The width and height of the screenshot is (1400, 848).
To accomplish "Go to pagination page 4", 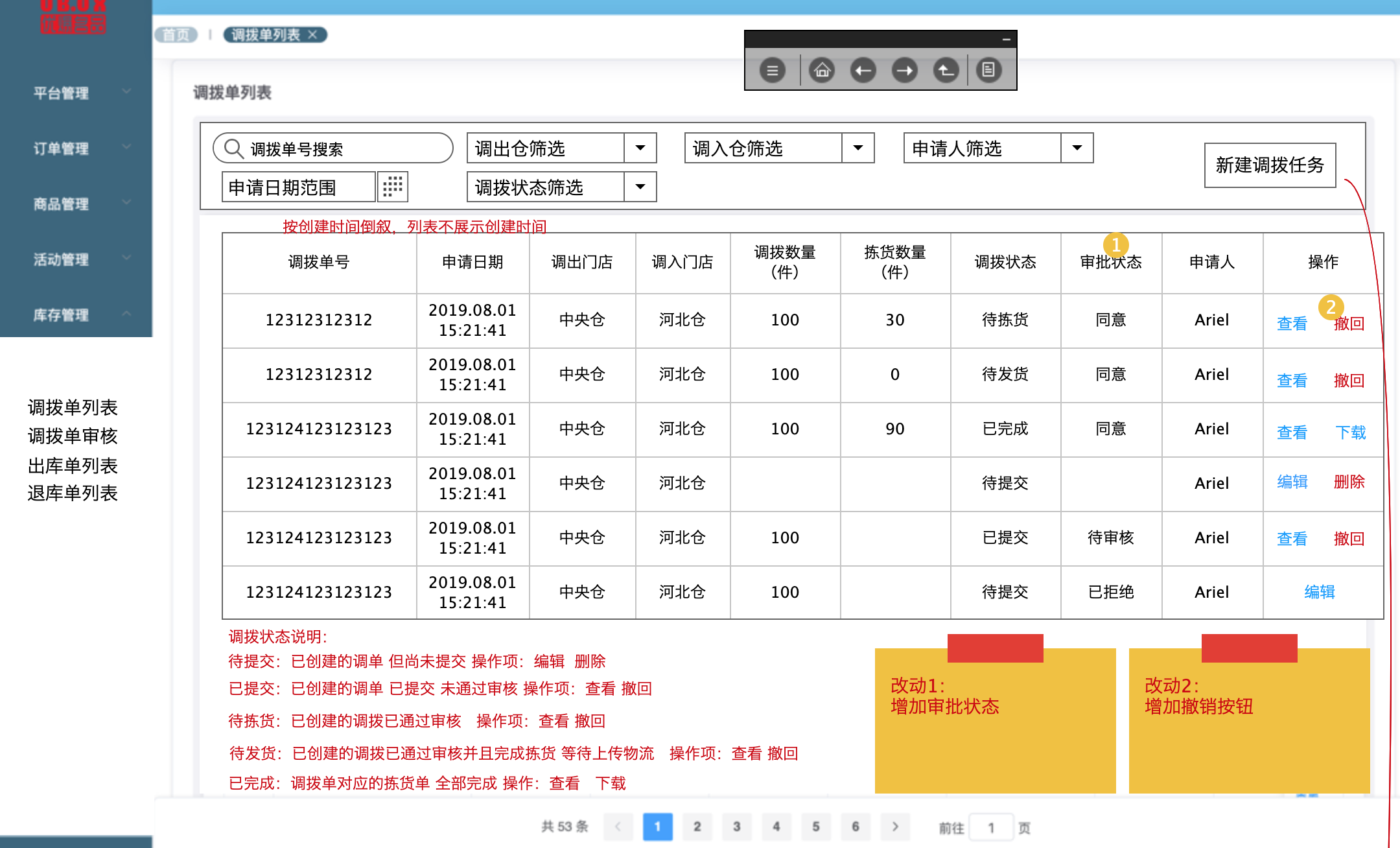I will point(776,827).
